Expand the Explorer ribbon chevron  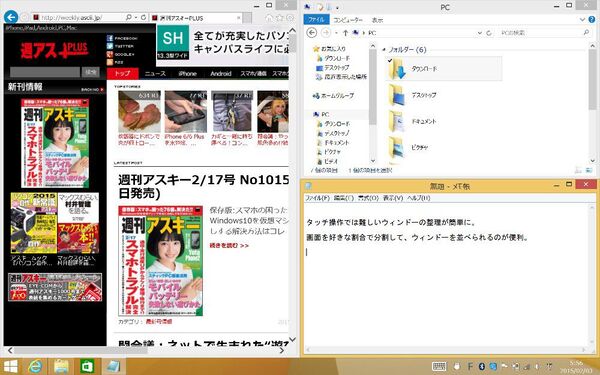582,20
